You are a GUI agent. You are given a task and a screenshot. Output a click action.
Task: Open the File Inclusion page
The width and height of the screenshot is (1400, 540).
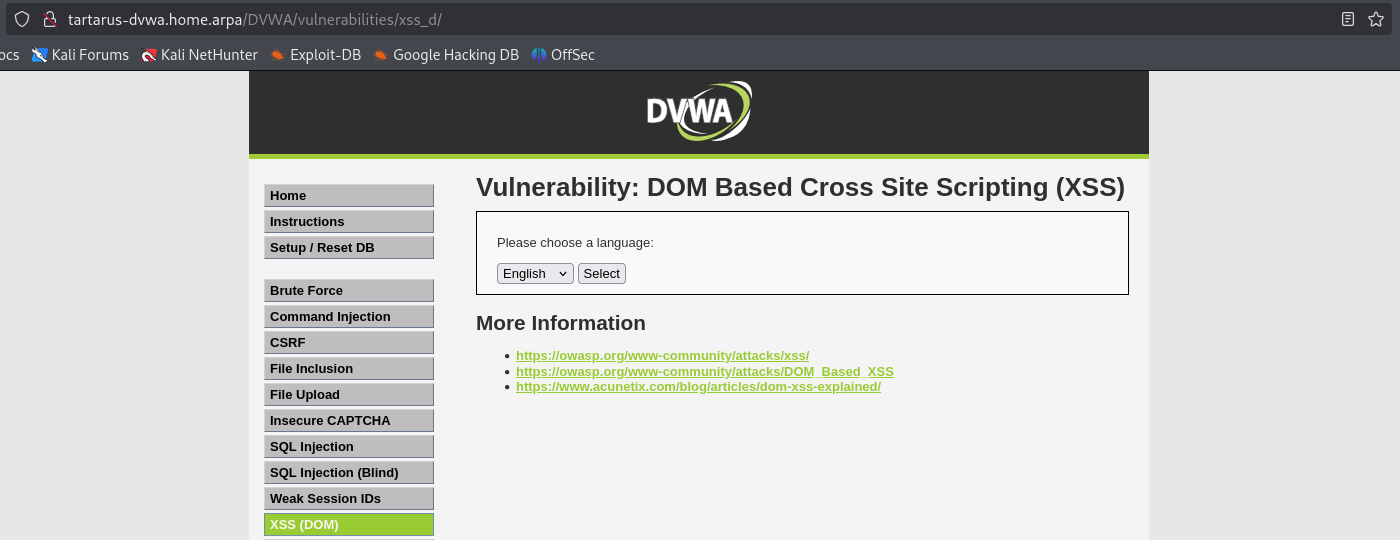click(x=349, y=369)
